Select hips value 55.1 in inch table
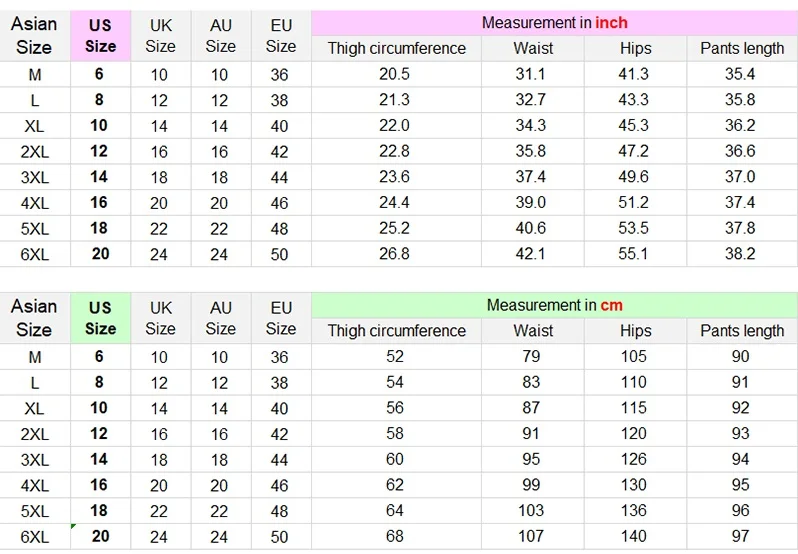 click(634, 254)
